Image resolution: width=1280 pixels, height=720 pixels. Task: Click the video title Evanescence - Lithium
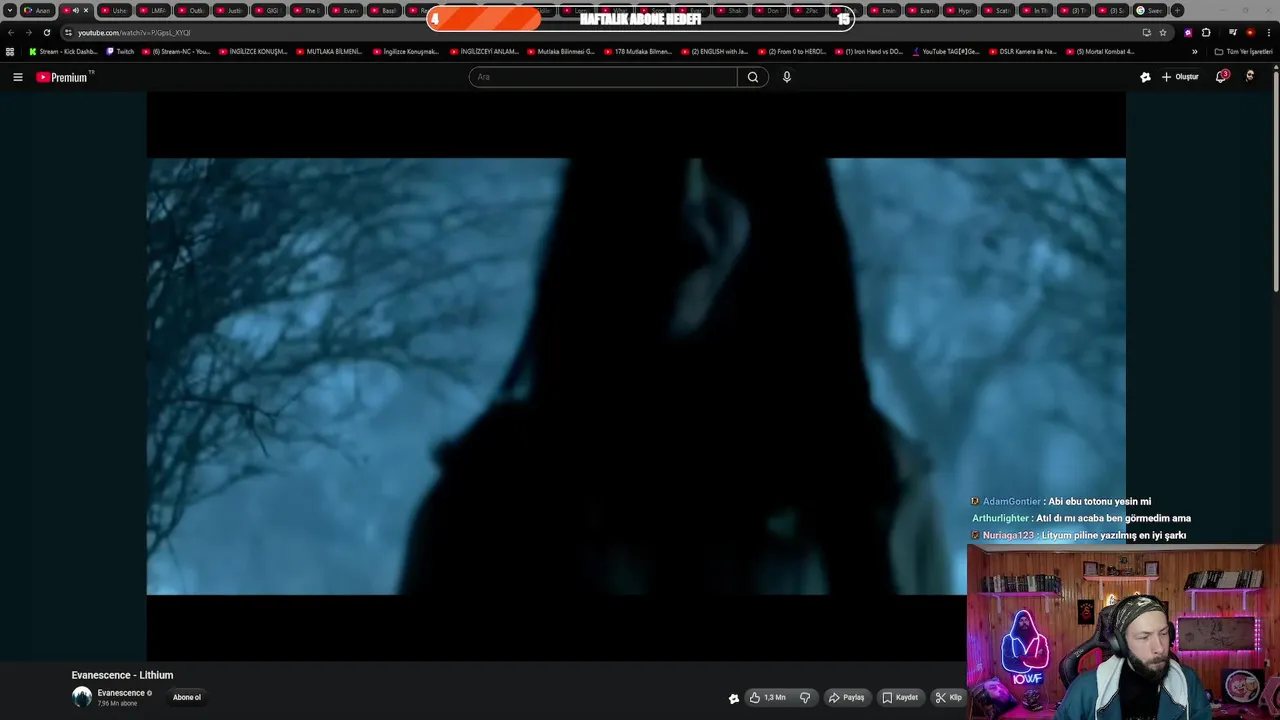pos(122,675)
